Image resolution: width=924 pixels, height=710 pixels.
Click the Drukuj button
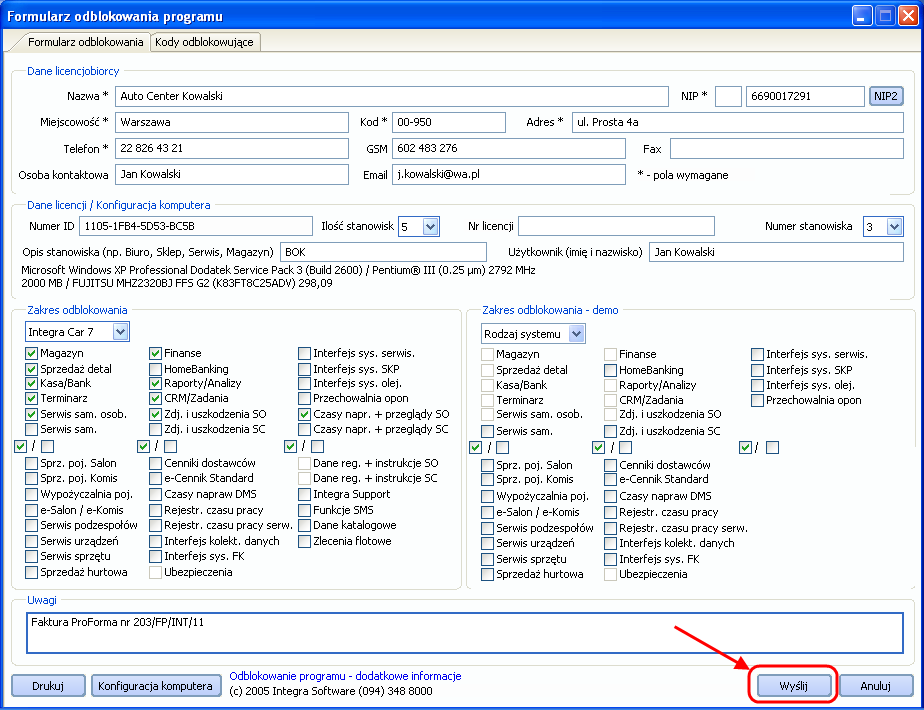(x=48, y=686)
